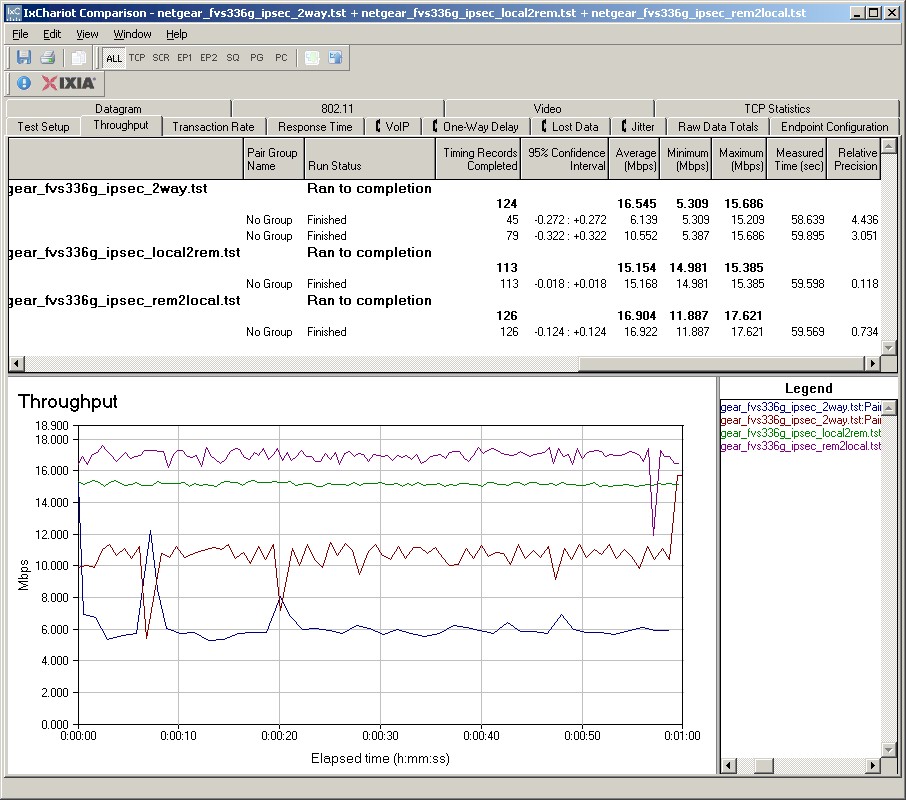
Task: Click the blue info icon
Action: point(24,83)
